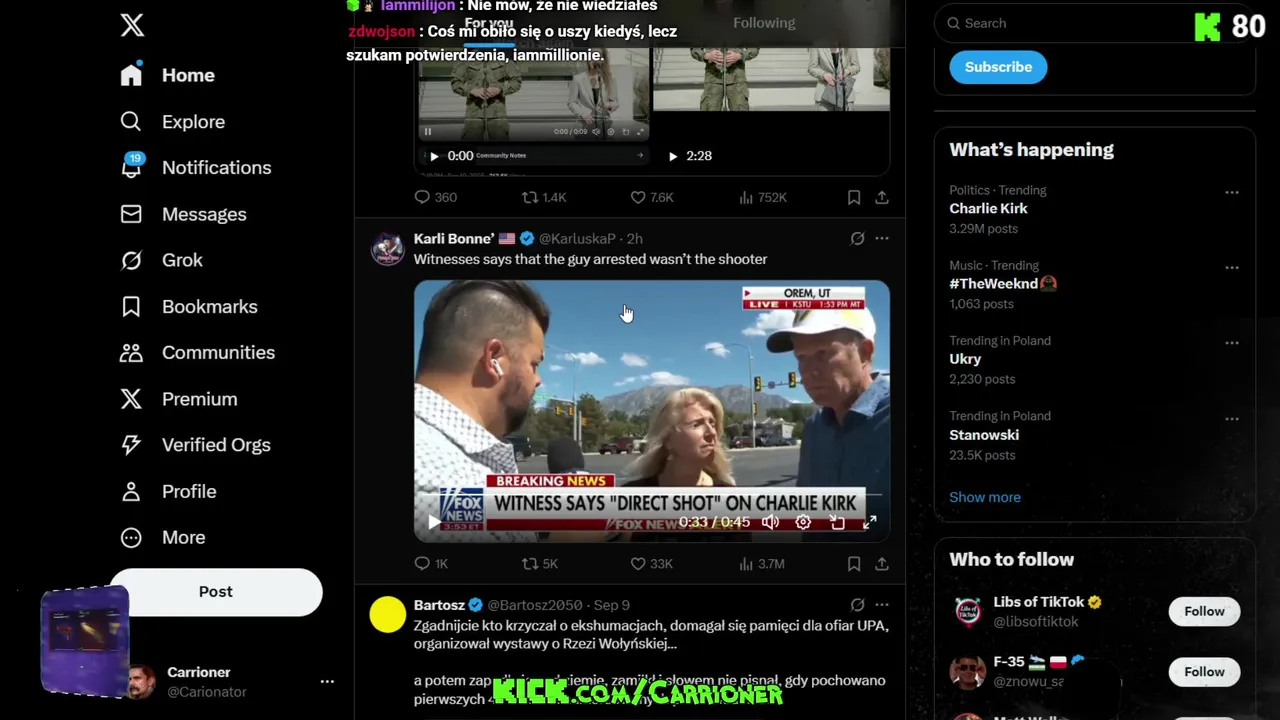This screenshot has height=720, width=1280.
Task: Open Bartosz yellow profile avatar
Action: coord(388,615)
